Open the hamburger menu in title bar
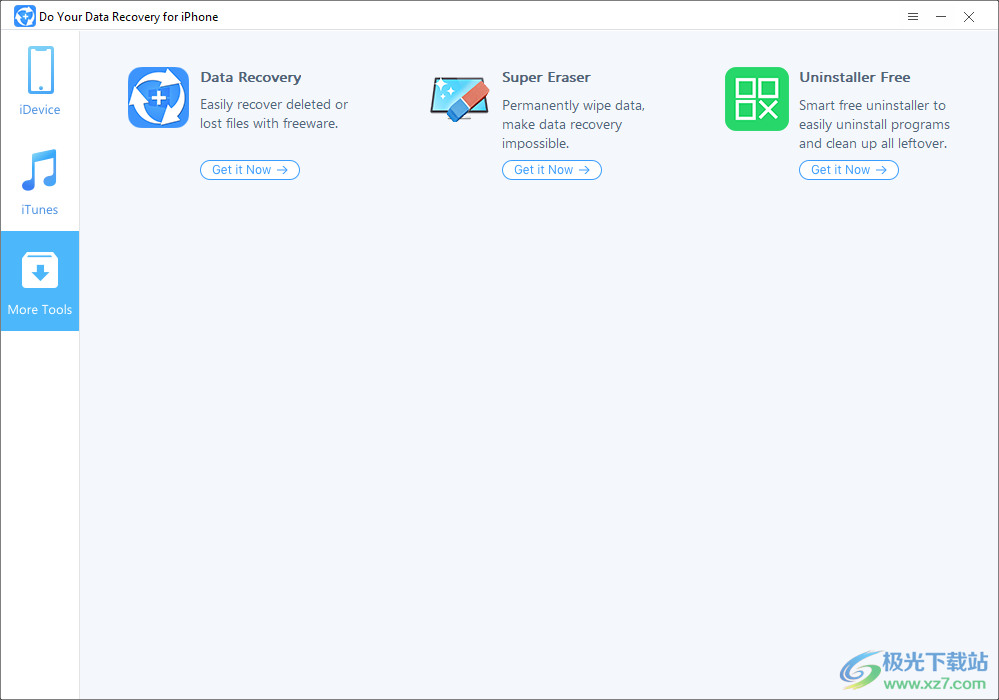Image resolution: width=999 pixels, height=700 pixels. [x=913, y=17]
